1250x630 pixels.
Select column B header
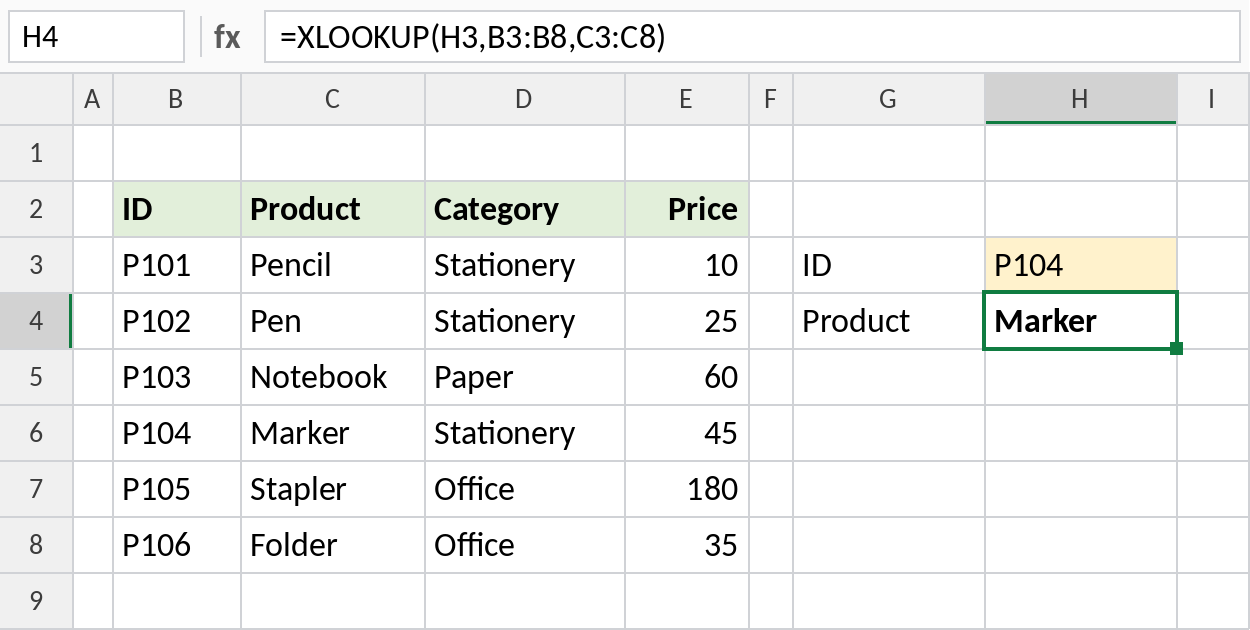pyautogui.click(x=177, y=99)
